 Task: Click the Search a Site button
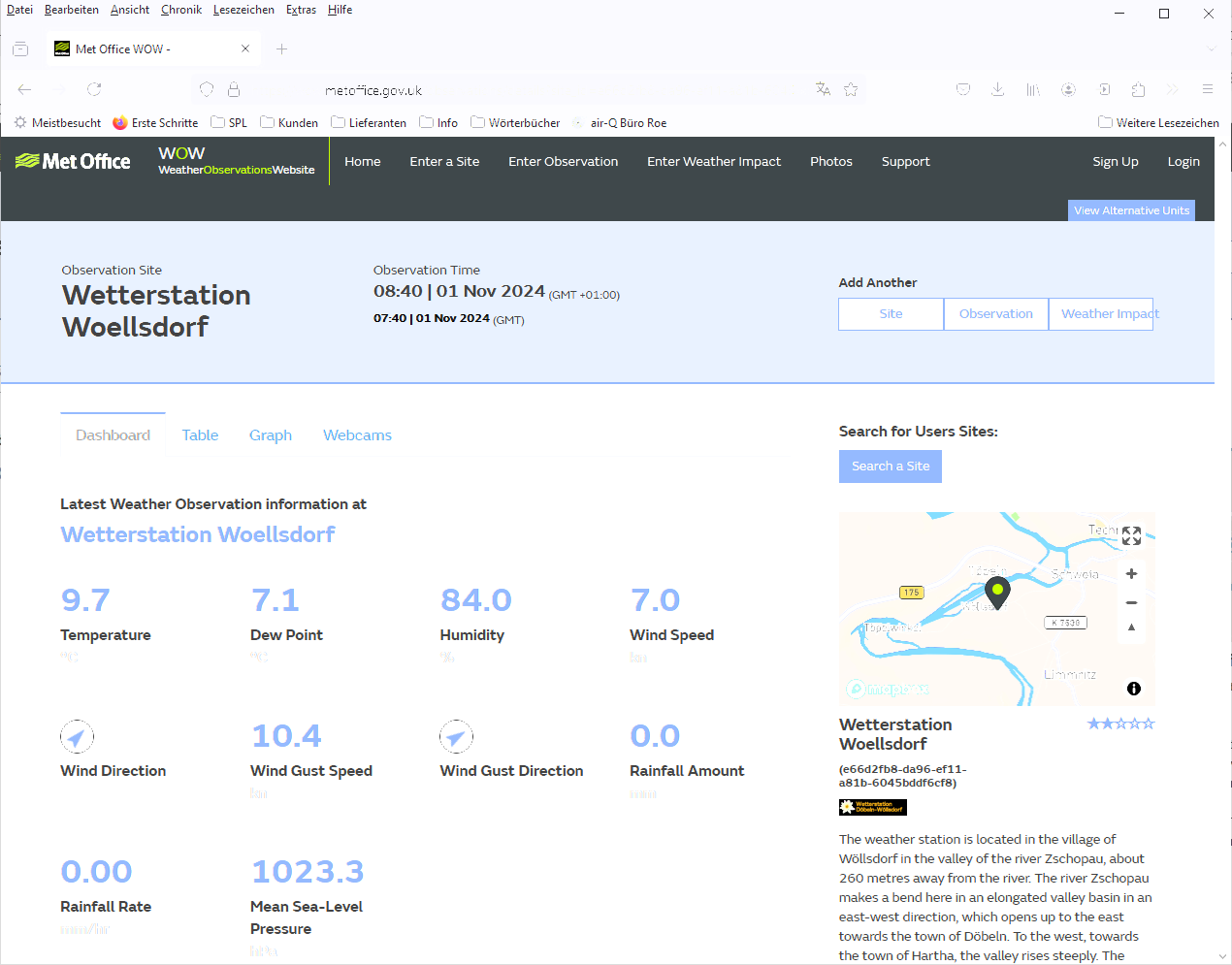point(890,466)
